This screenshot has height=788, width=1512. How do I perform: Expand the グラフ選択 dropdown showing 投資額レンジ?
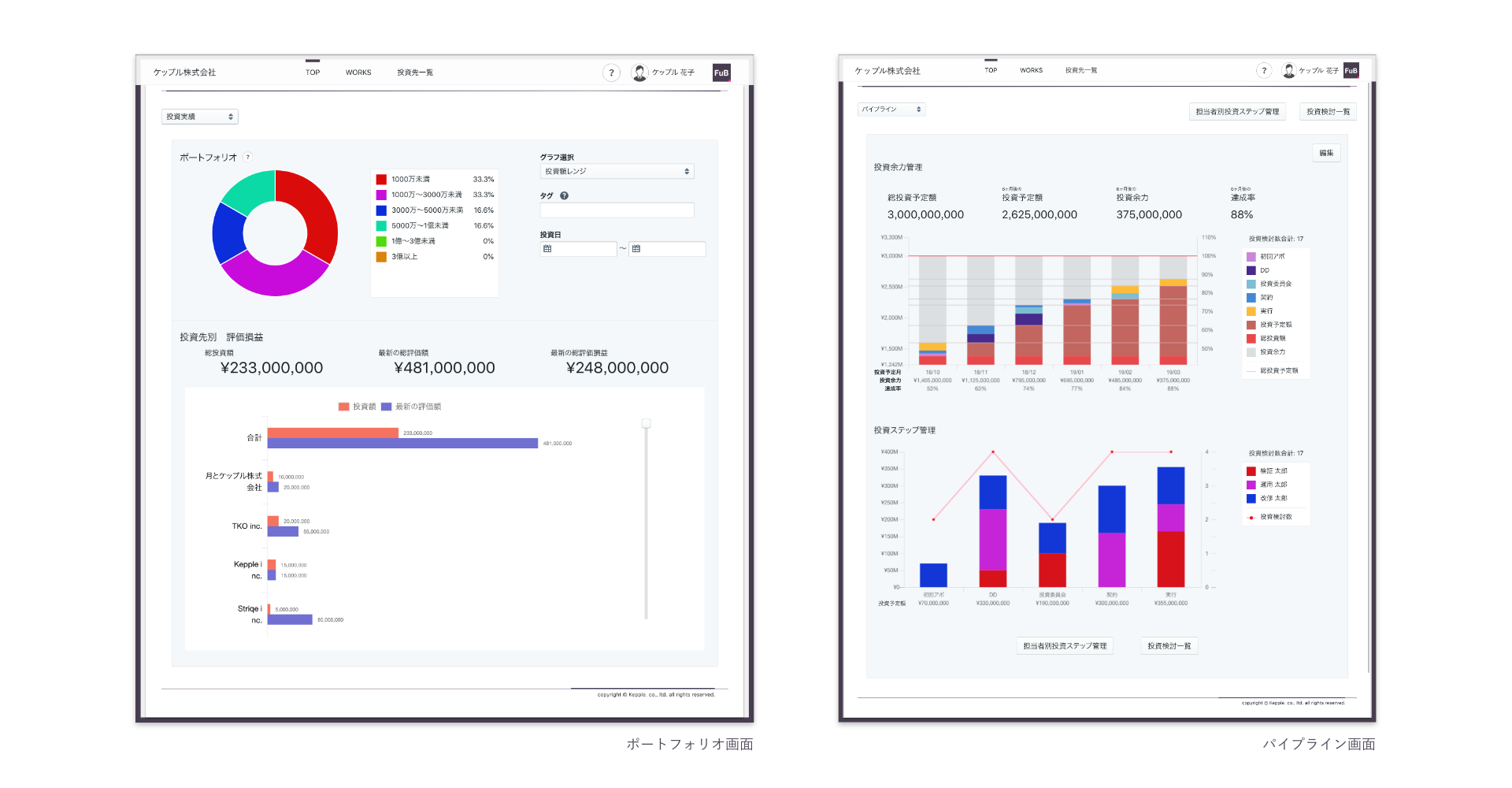click(617, 172)
